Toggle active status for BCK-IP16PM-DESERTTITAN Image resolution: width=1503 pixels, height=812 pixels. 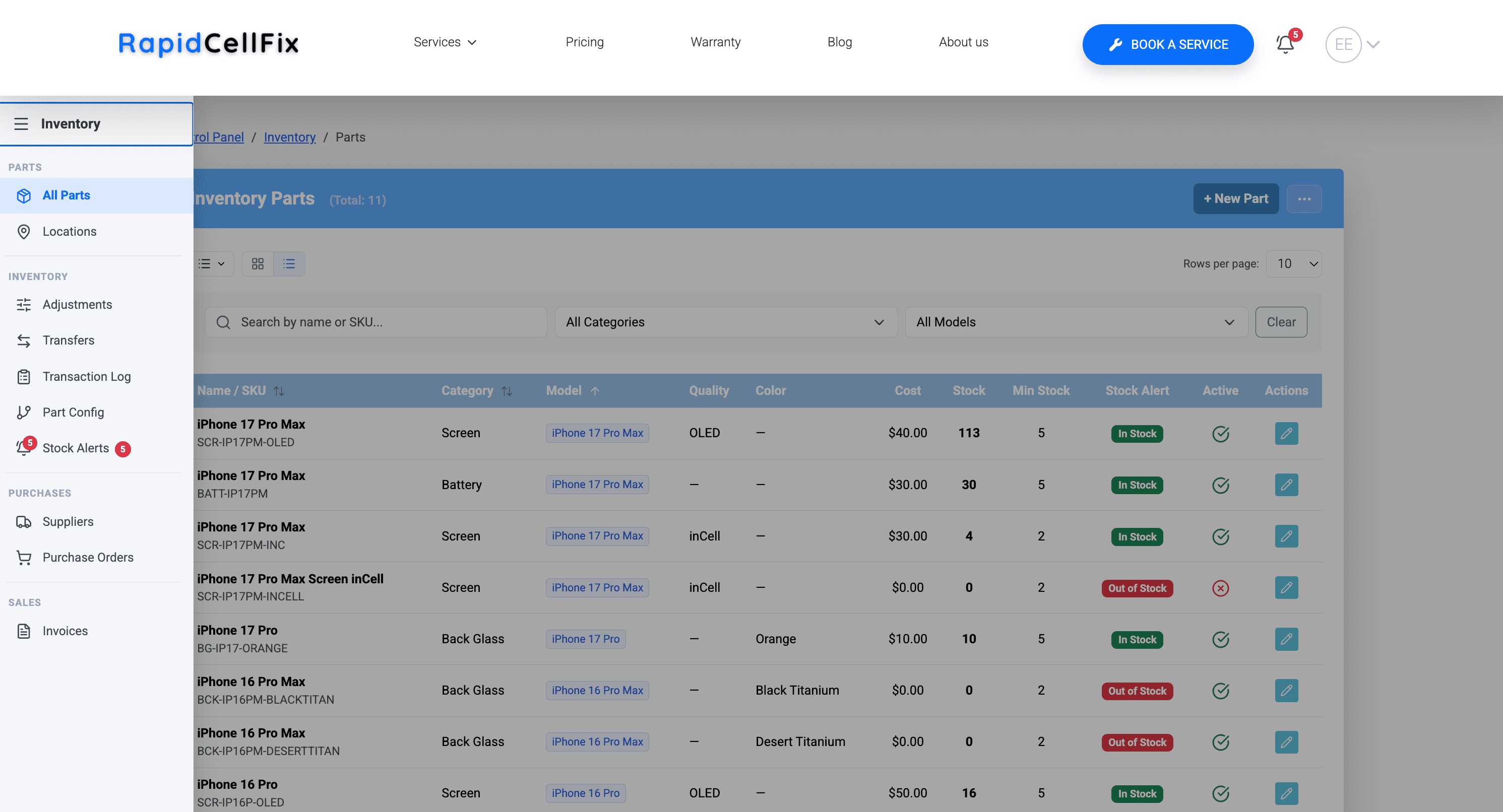(1220, 742)
